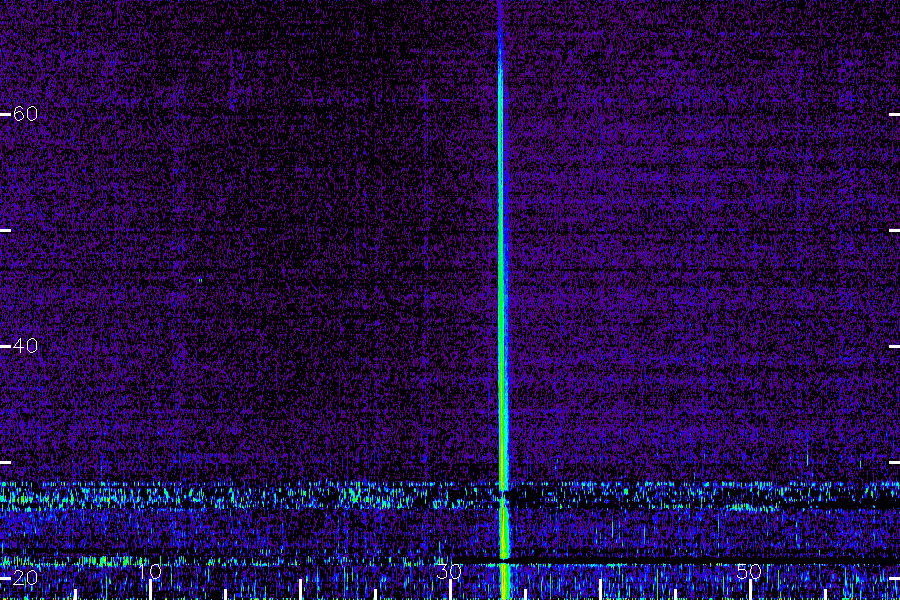Click the "40" label on vertical axis

tap(25, 346)
